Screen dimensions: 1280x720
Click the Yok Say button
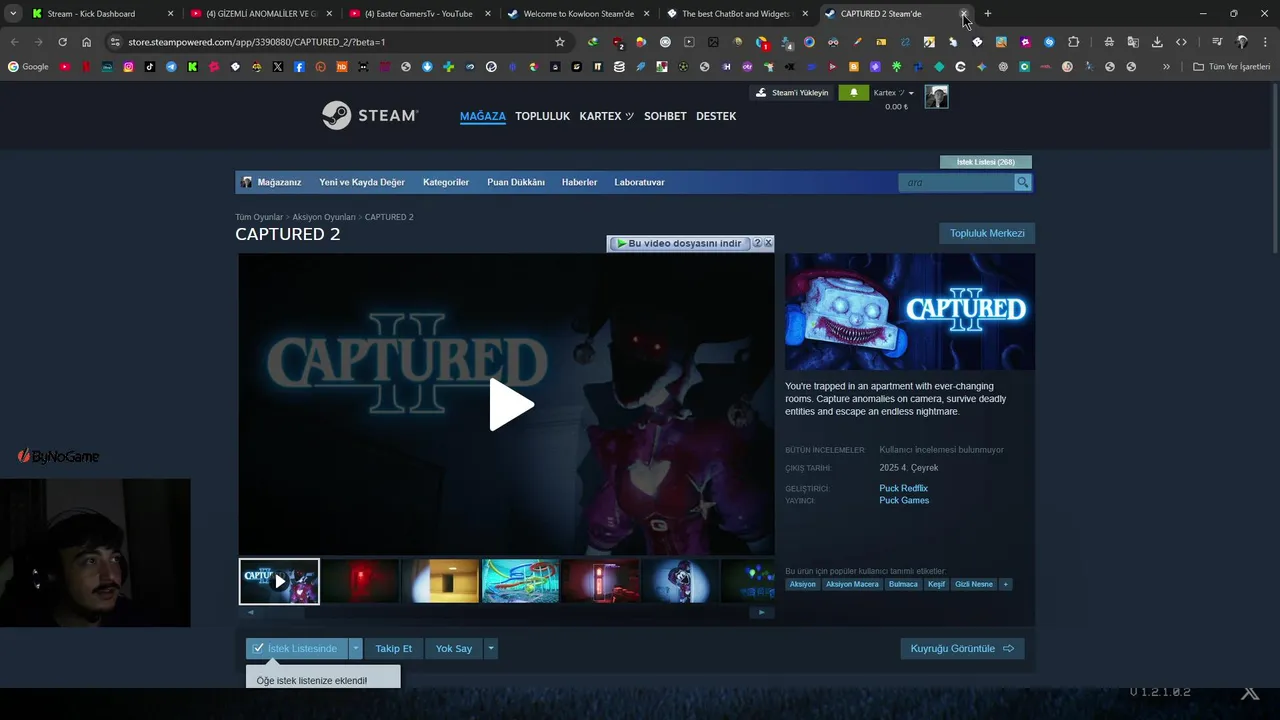coord(454,648)
